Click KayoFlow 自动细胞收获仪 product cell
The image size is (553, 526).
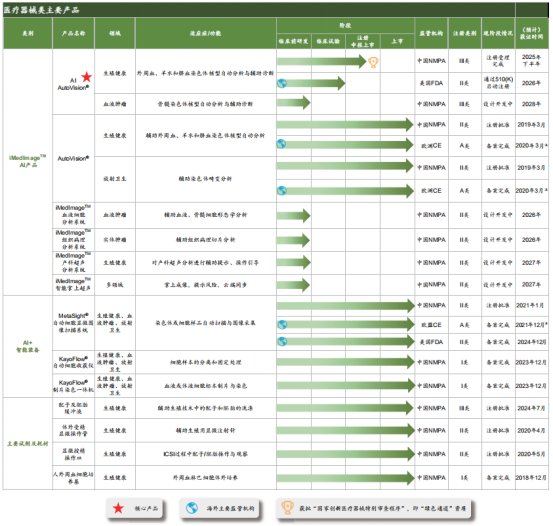(x=73, y=362)
